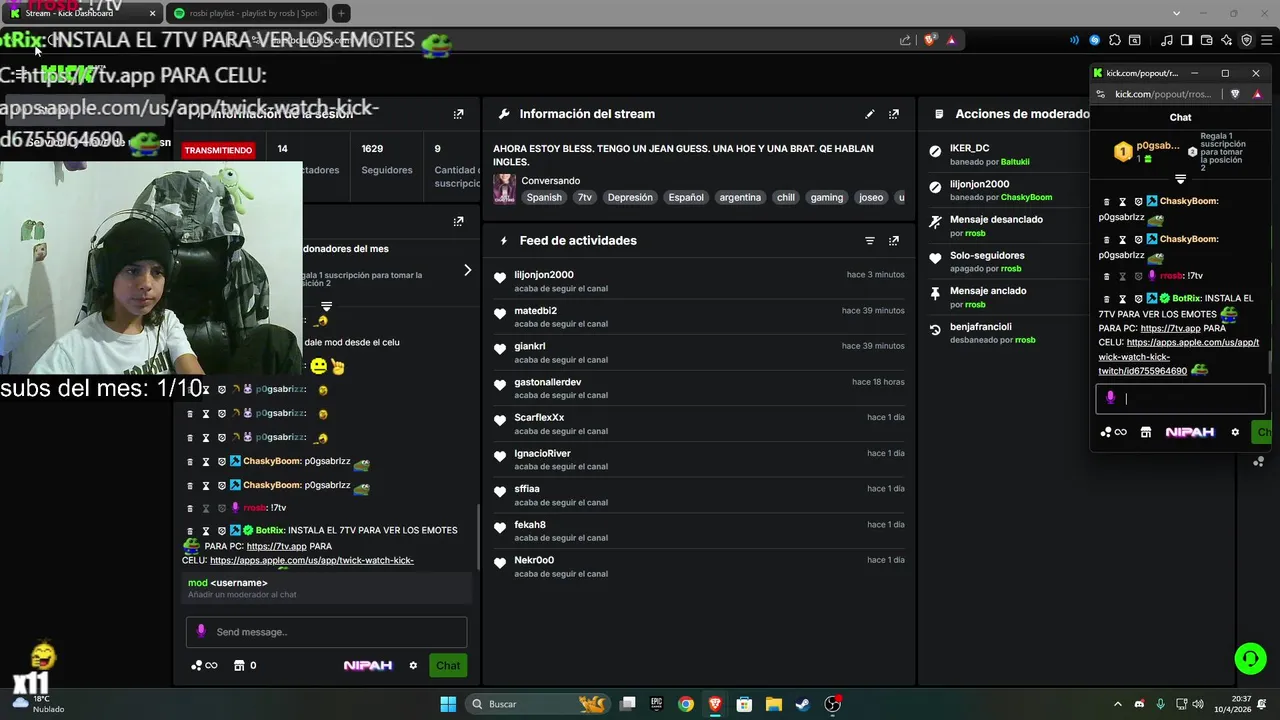
Task: Open Brave Leo AI sparkle icon
Action: click(x=1227, y=40)
